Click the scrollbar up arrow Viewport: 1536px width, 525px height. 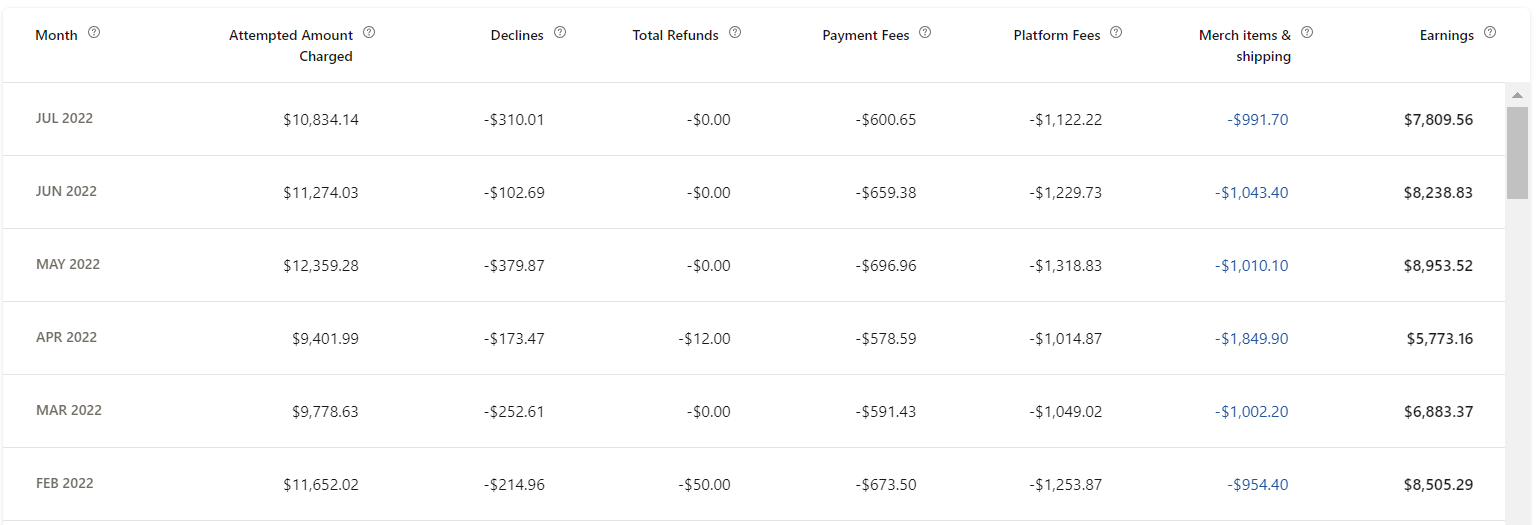(1517, 95)
